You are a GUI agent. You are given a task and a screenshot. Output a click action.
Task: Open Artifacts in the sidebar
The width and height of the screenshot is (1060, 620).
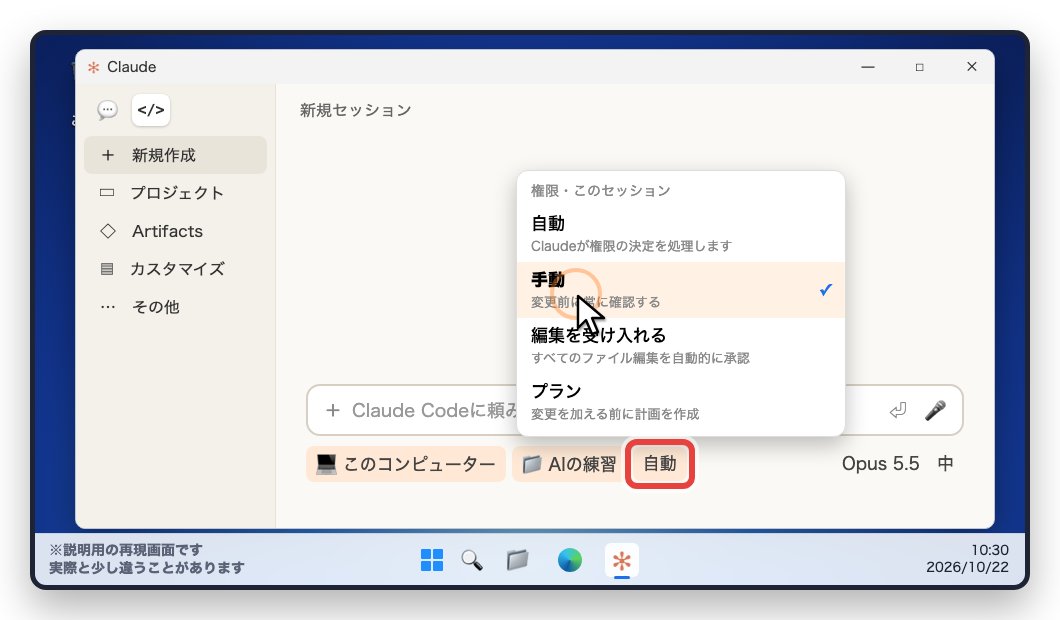(x=176, y=231)
